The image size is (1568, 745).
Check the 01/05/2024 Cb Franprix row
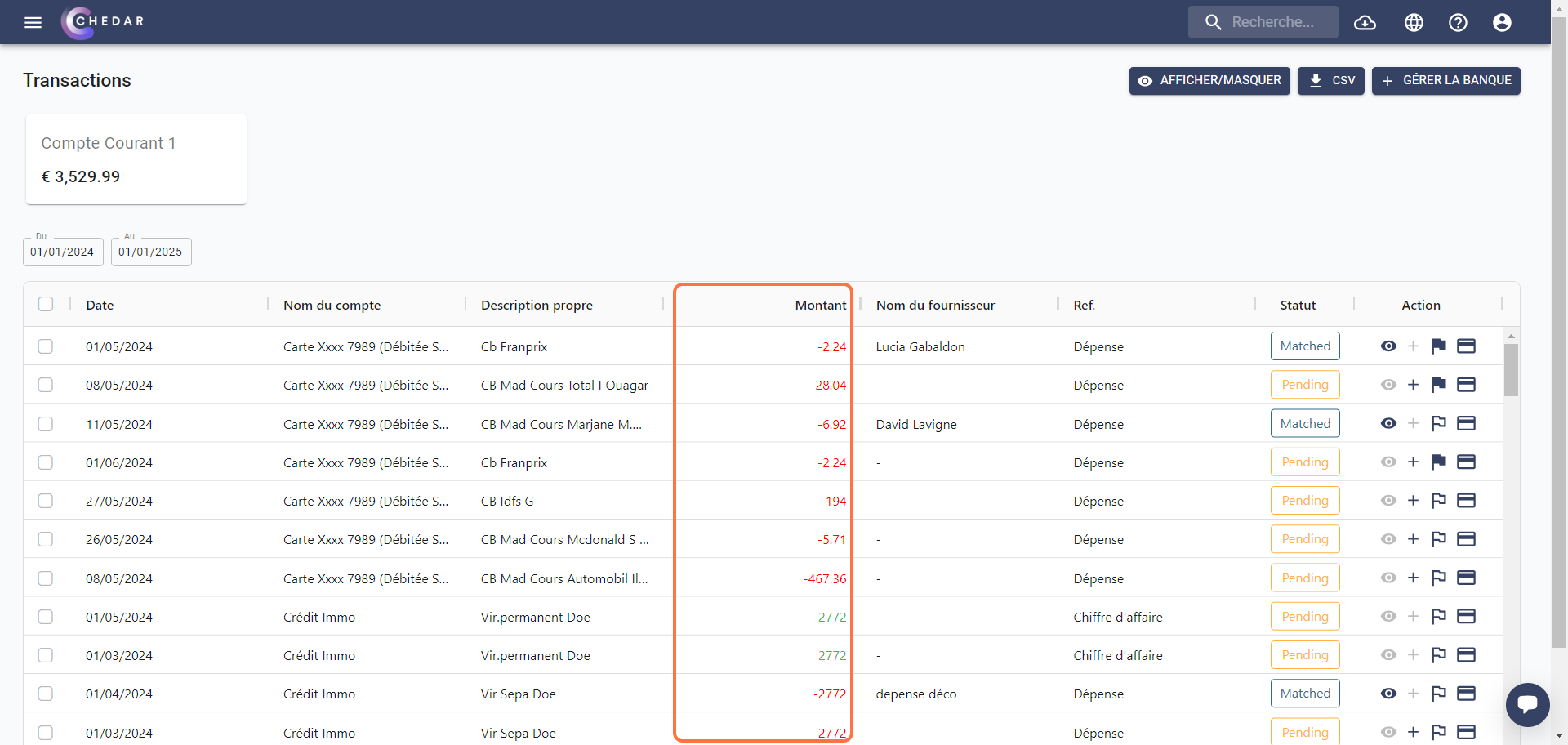(x=46, y=346)
